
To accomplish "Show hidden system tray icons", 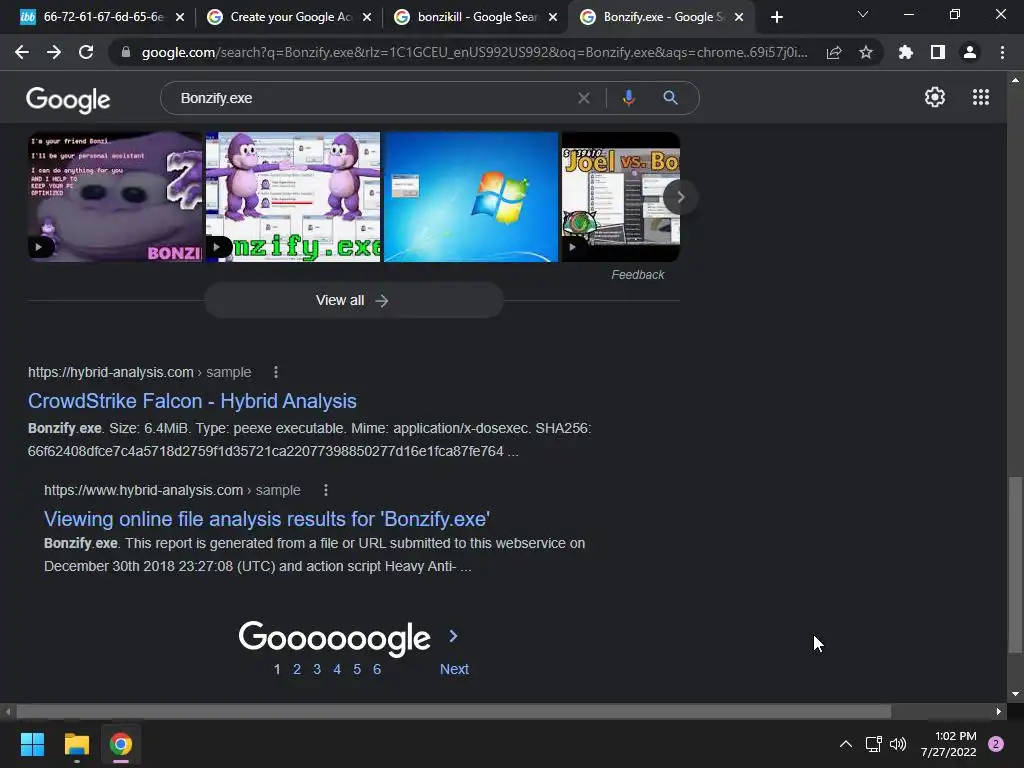I will pyautogui.click(x=846, y=744).
